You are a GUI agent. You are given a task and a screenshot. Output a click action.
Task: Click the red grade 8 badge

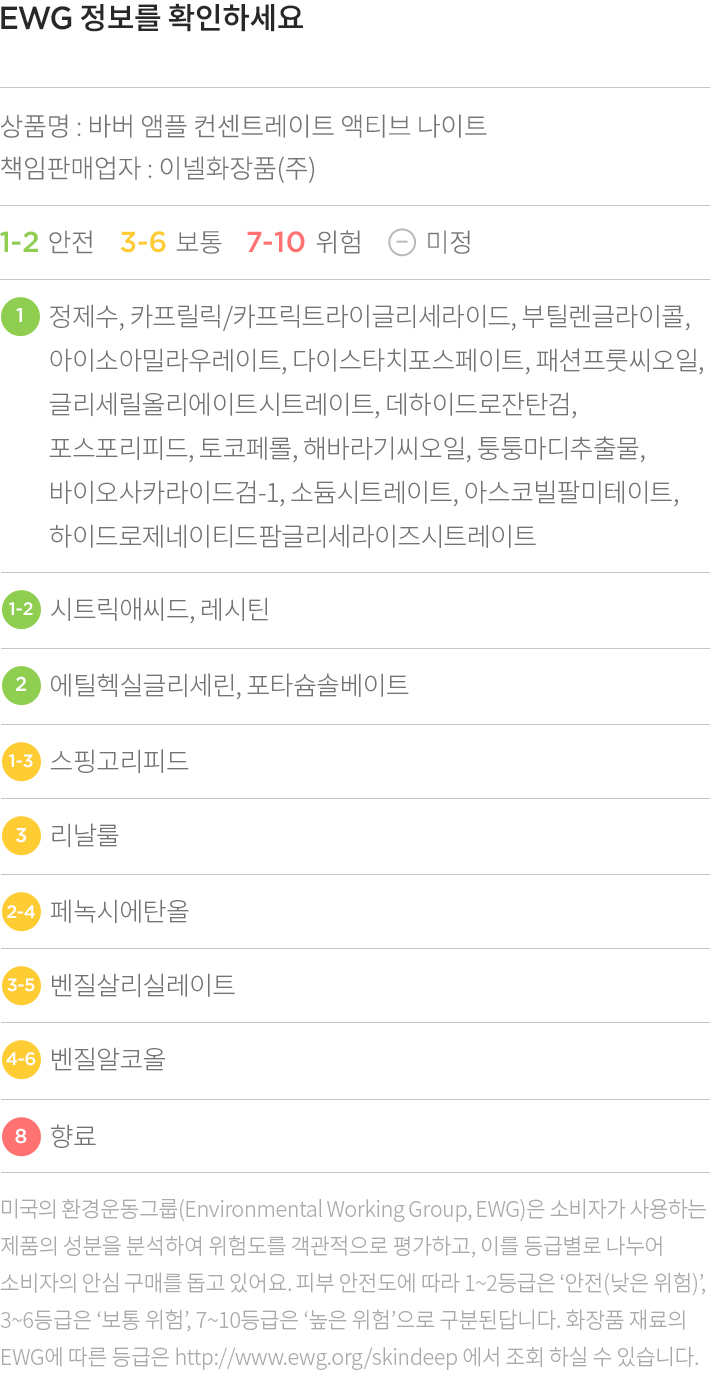pyautogui.click(x=20, y=1136)
